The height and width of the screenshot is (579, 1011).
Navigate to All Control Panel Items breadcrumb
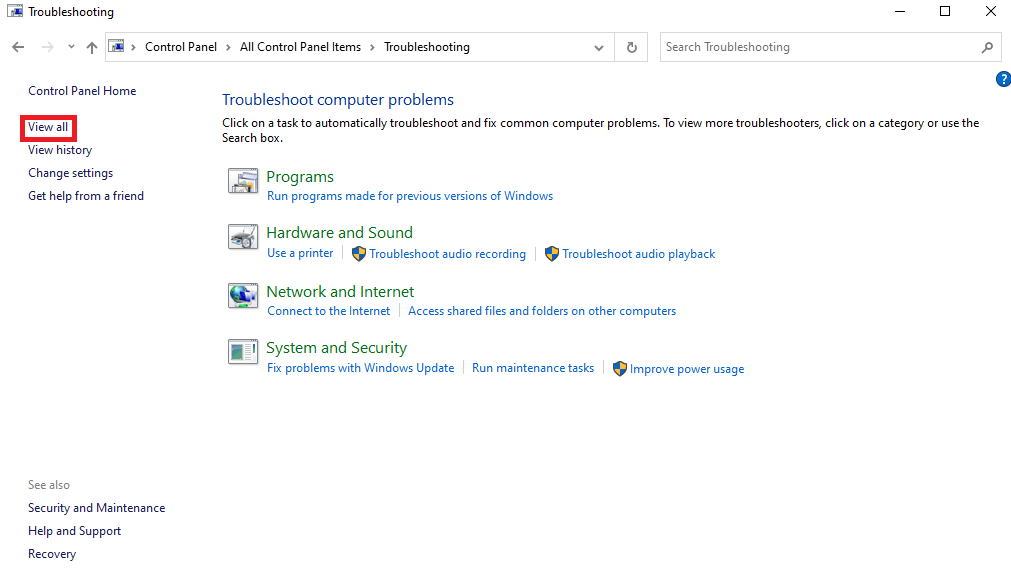(x=300, y=47)
